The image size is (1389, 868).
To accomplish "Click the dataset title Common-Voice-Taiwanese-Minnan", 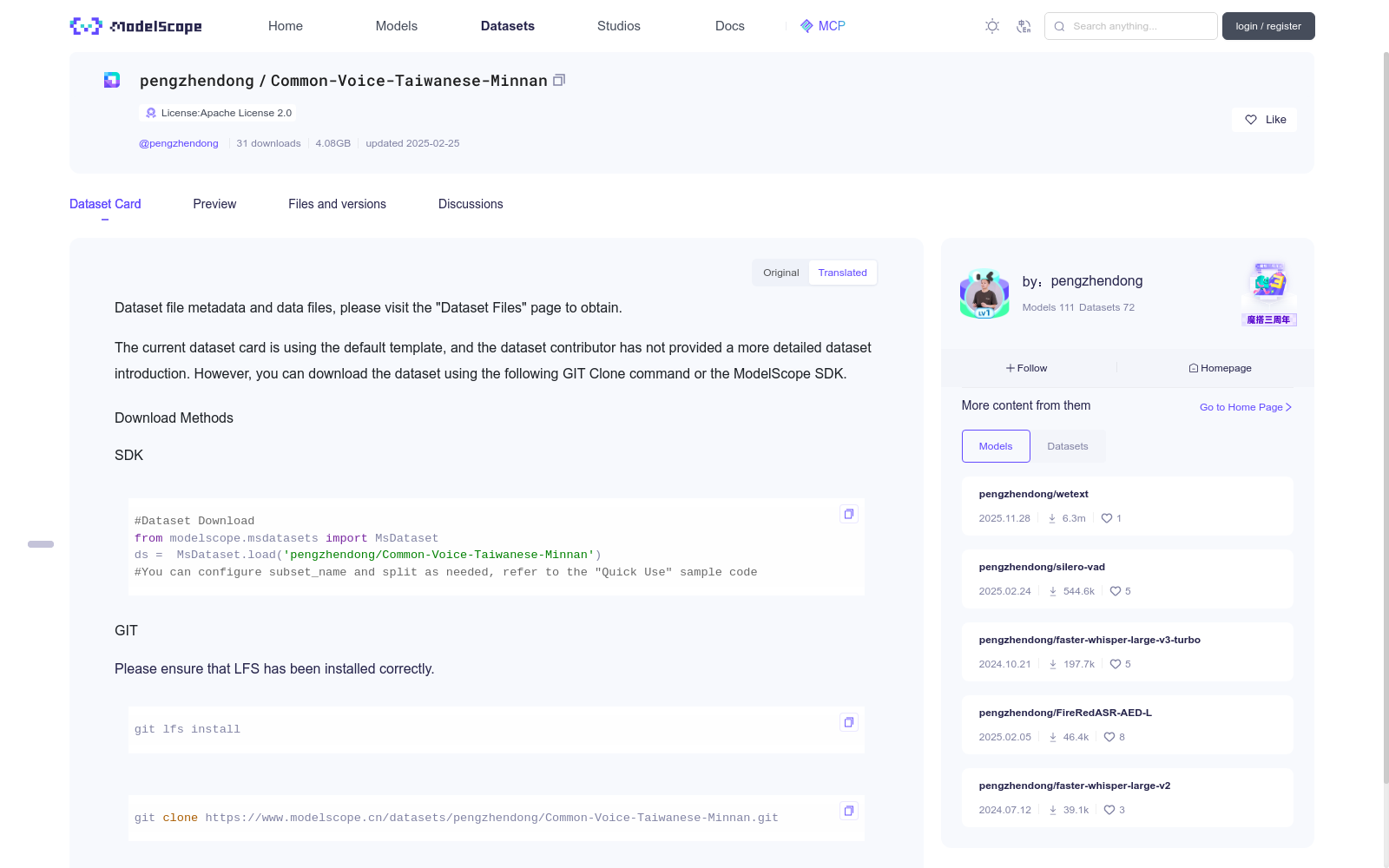I will point(409,81).
